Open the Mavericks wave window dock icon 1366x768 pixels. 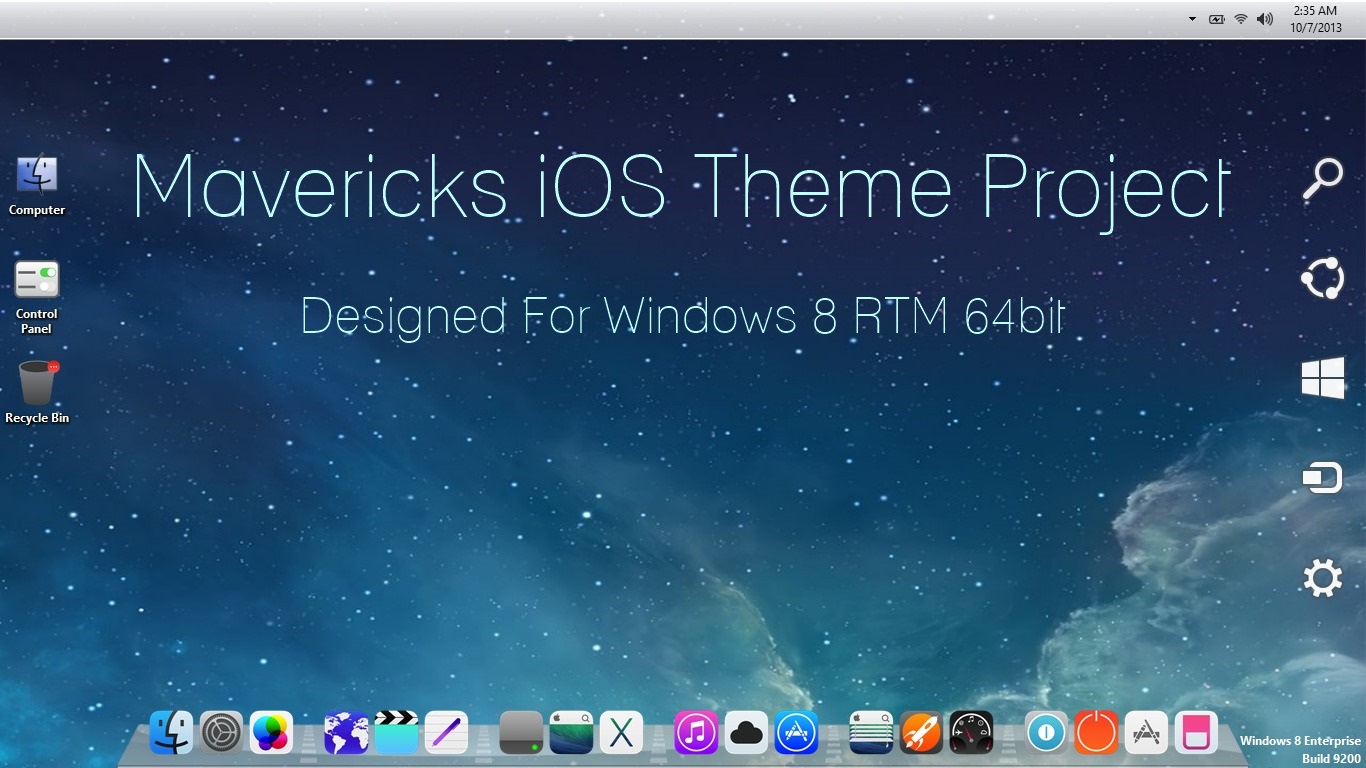(571, 733)
